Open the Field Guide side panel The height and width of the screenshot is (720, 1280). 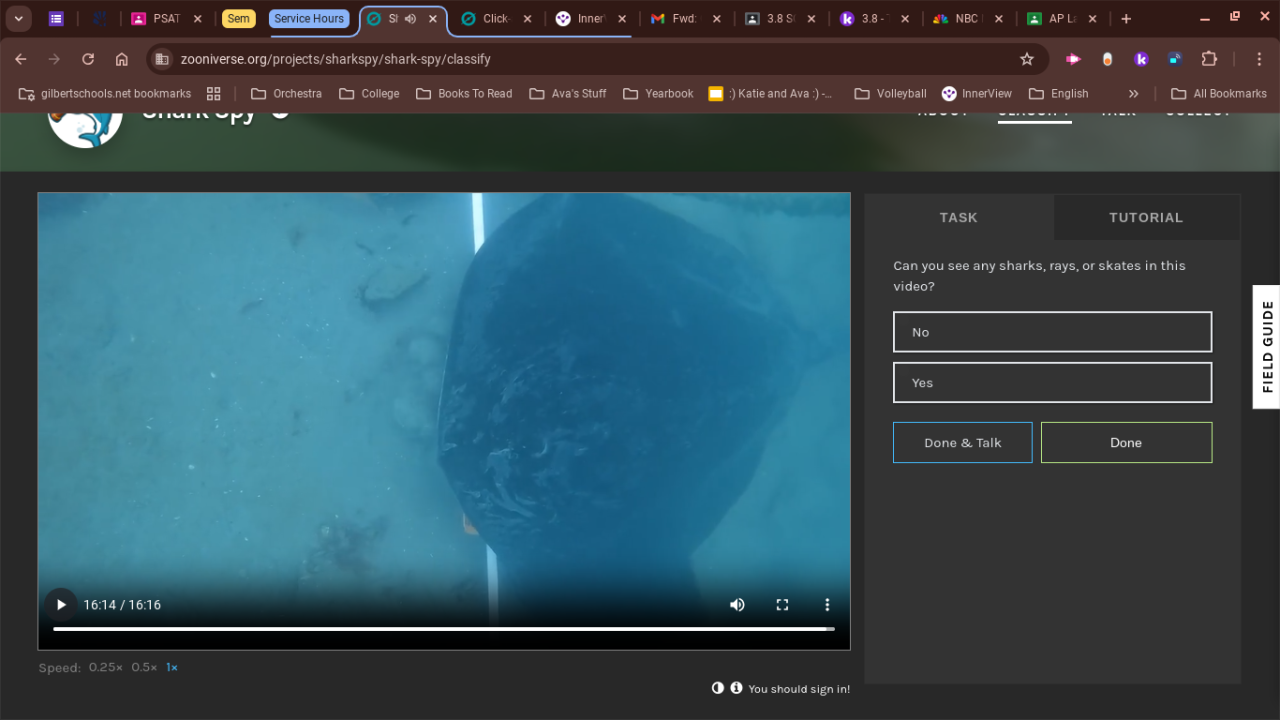1266,346
